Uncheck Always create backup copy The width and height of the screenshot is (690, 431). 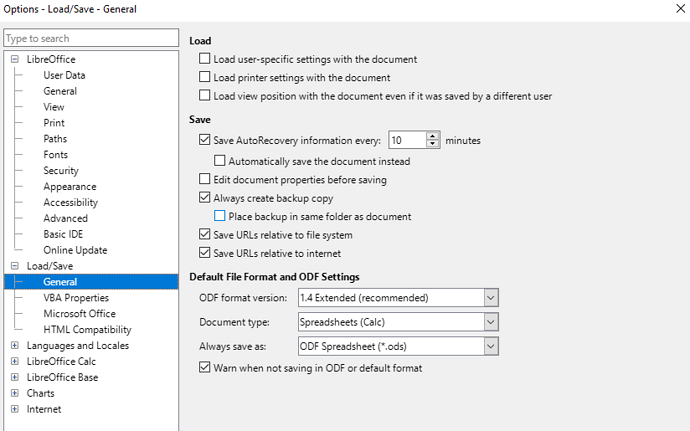(205, 198)
